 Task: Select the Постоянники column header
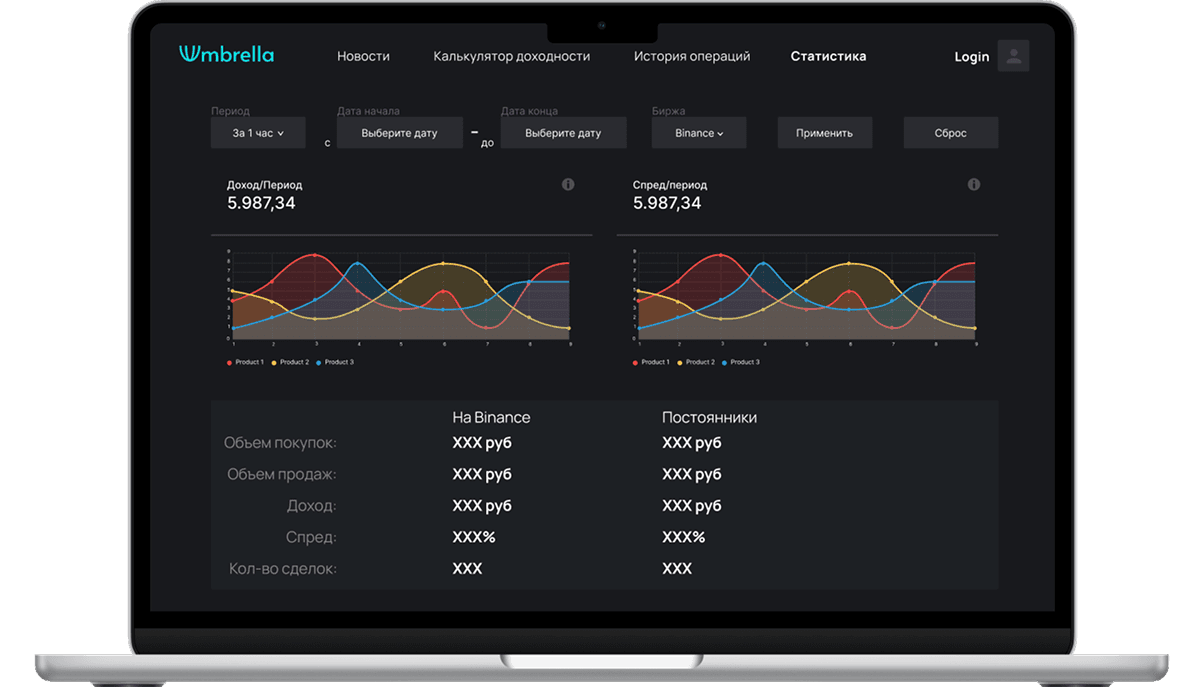(x=709, y=418)
